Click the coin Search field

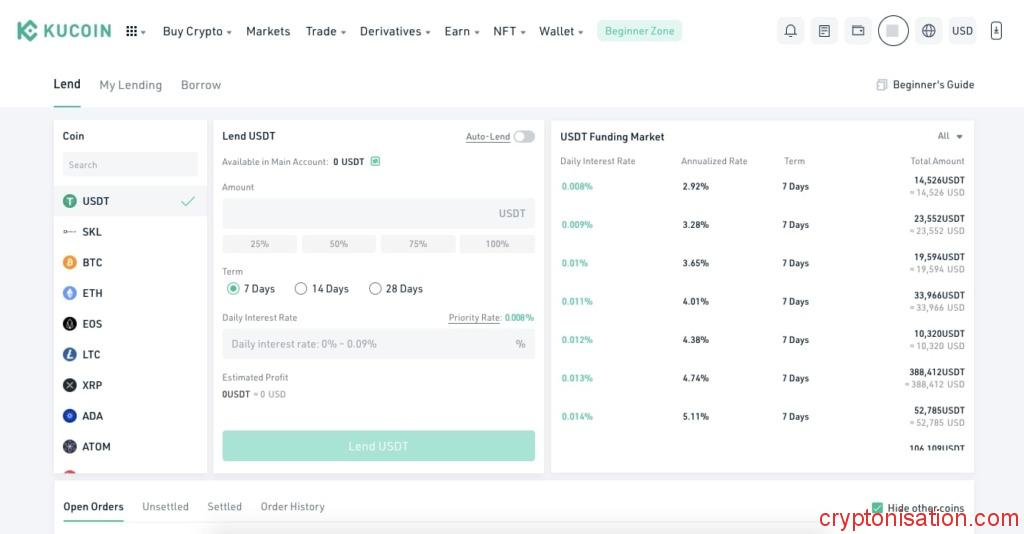tap(130, 165)
